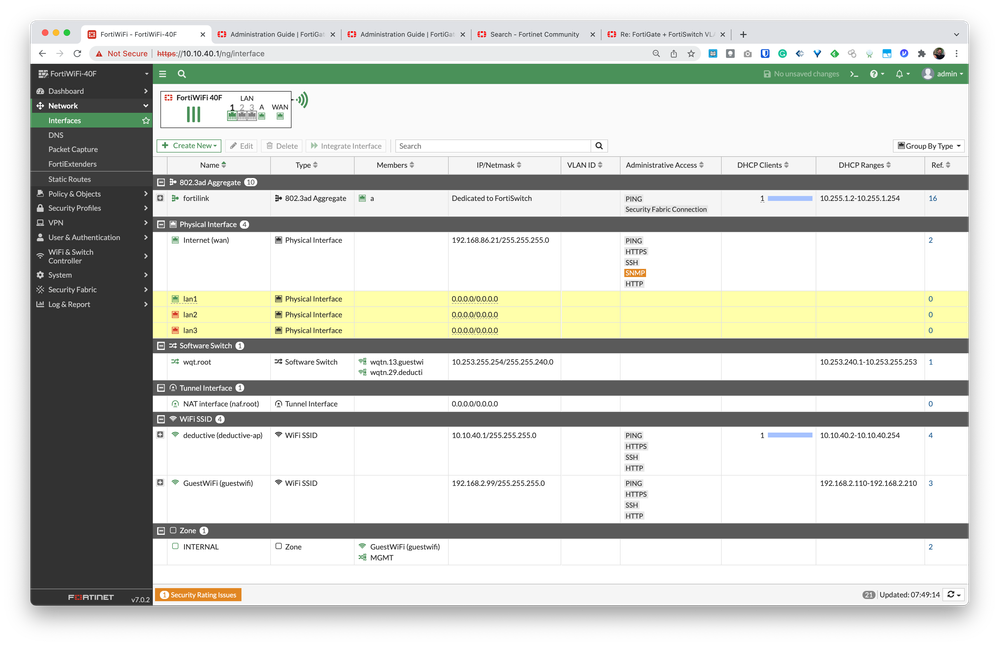Expand the admin user menu

tap(942, 74)
